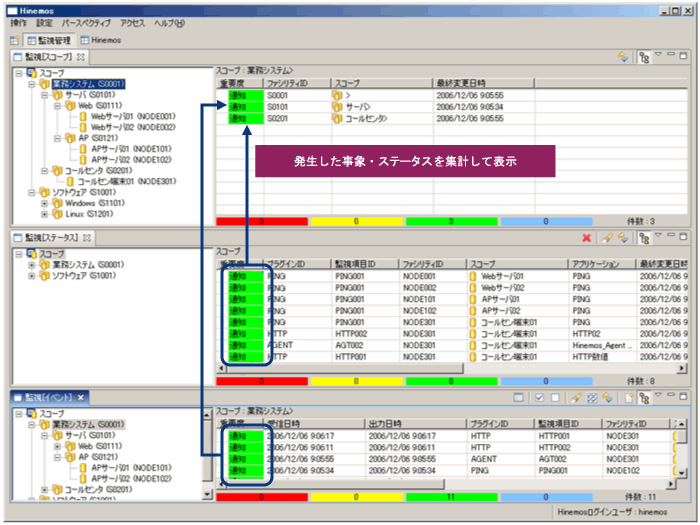Click the new-document export icon in the 監視[イベント] toolbar
Viewport: 700px width, 525px height.
[x=629, y=397]
